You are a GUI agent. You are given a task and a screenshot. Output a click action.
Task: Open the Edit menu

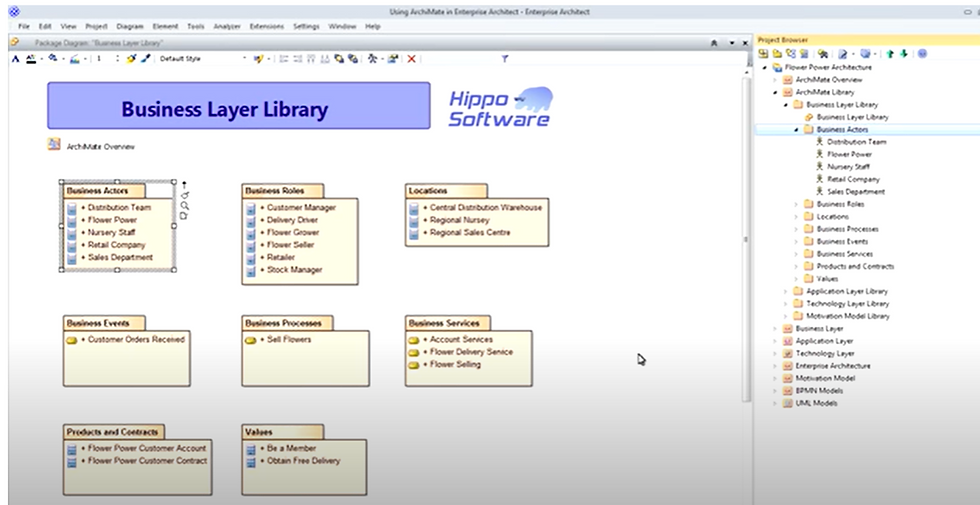(x=45, y=26)
